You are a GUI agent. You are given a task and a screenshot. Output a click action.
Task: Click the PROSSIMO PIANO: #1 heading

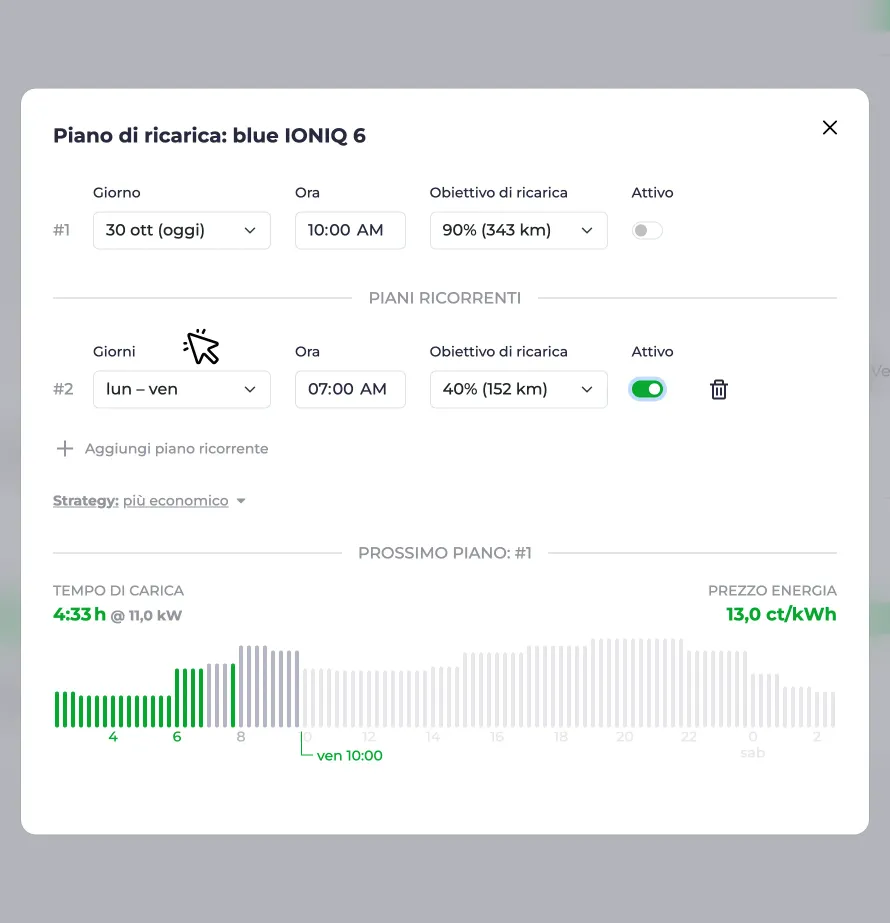coord(445,553)
